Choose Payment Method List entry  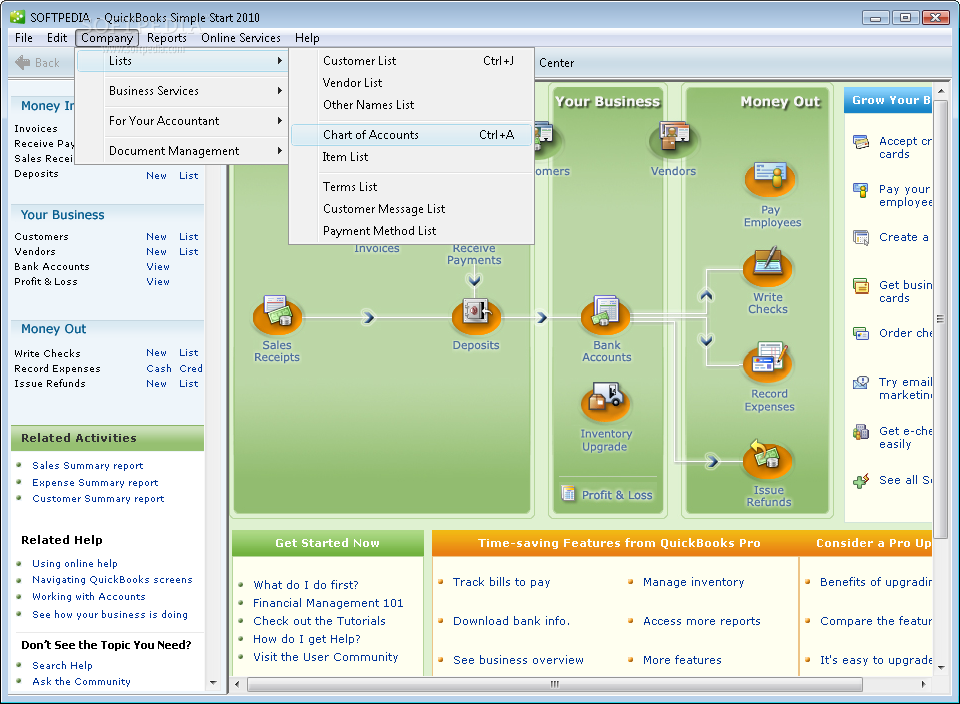411,231
